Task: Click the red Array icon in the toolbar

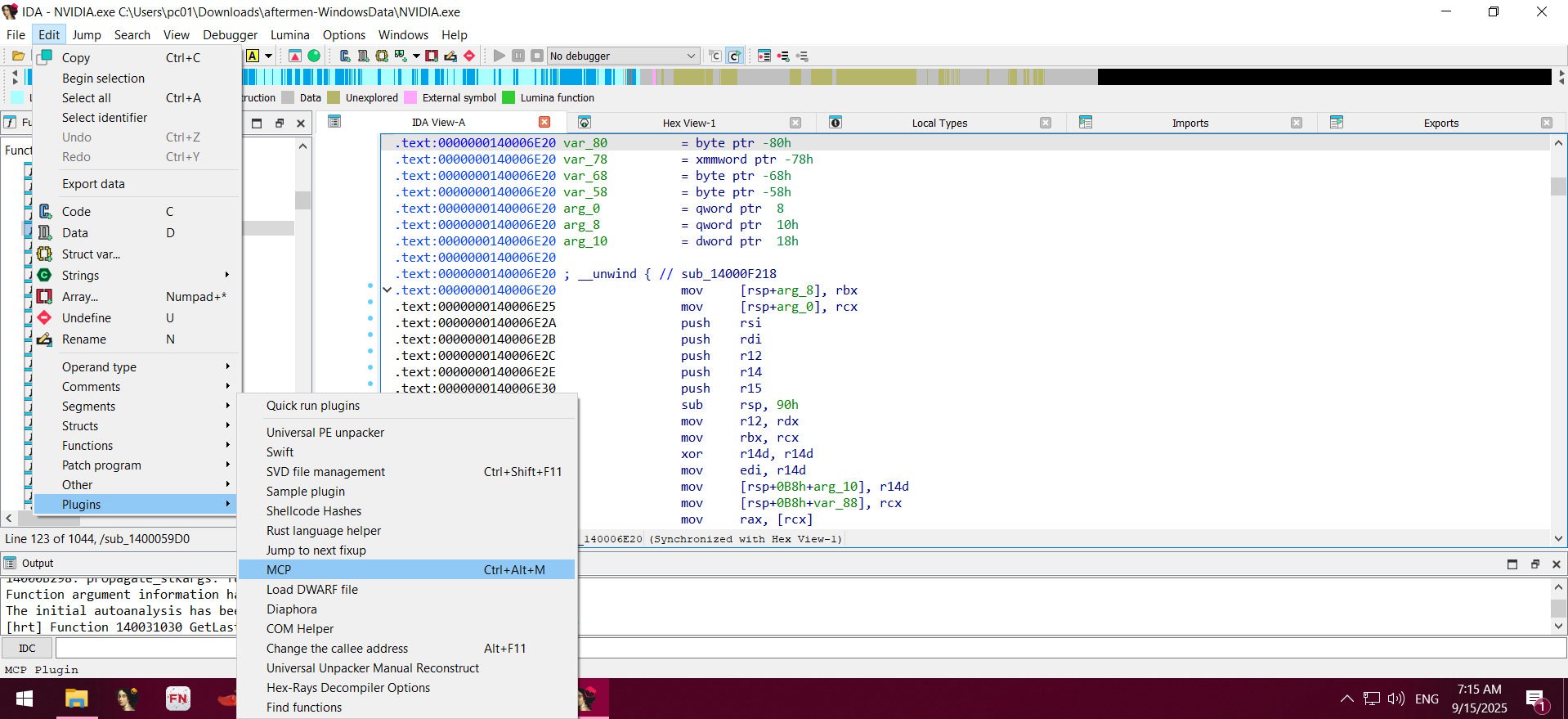Action: (x=432, y=56)
